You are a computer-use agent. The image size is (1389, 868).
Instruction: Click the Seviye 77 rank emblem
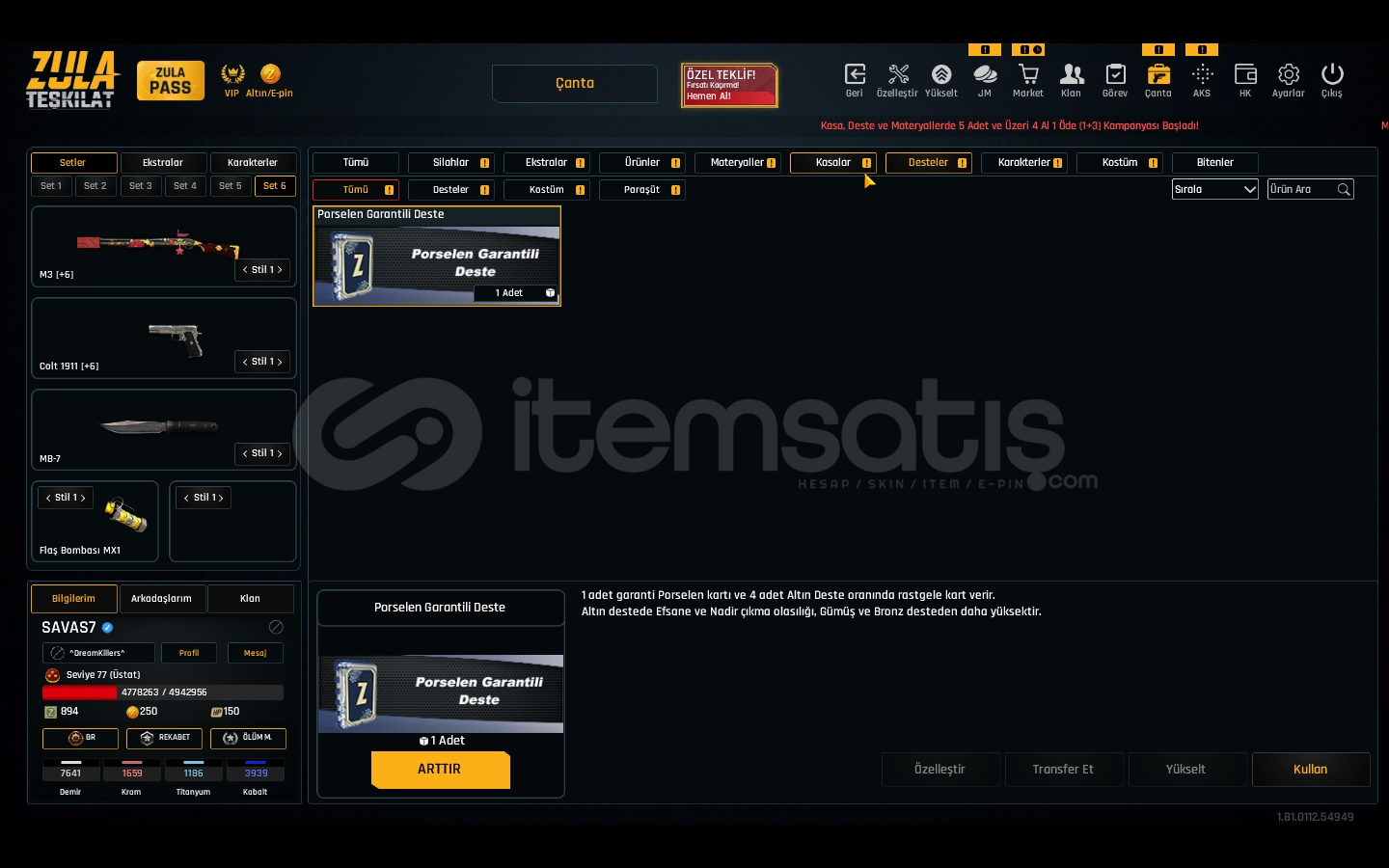point(53,675)
